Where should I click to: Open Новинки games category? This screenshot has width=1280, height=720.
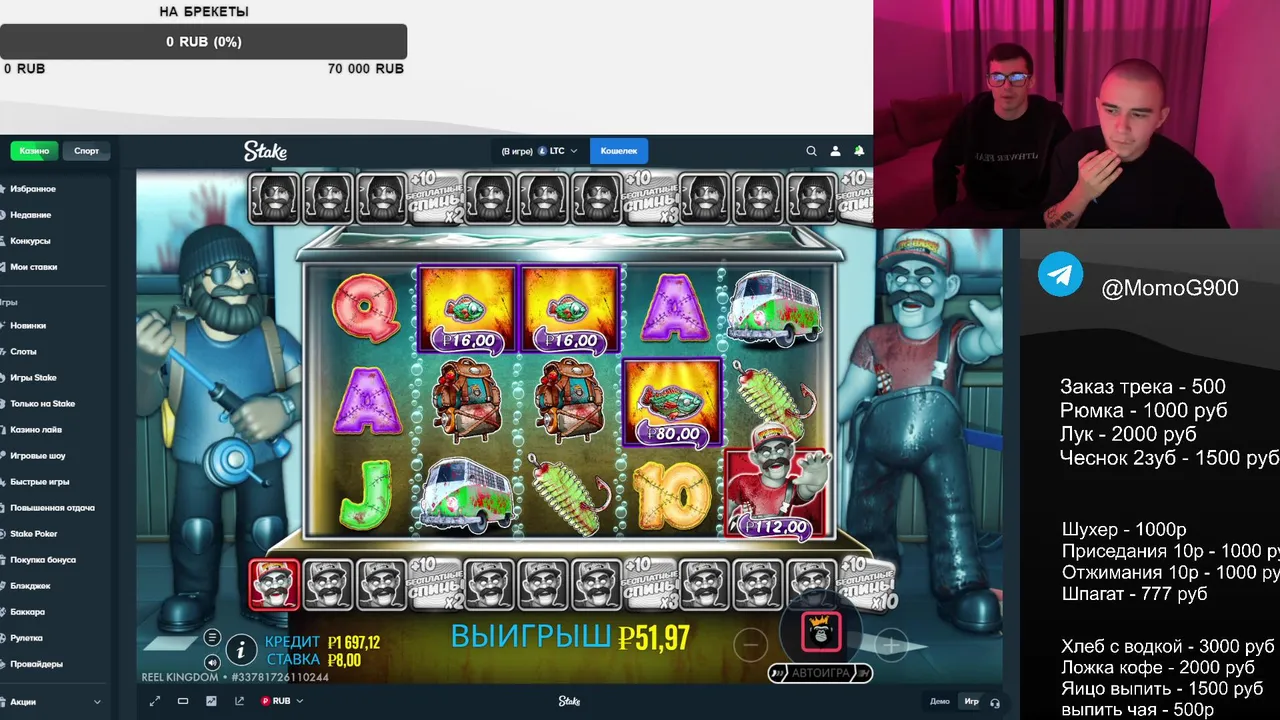(x=28, y=326)
